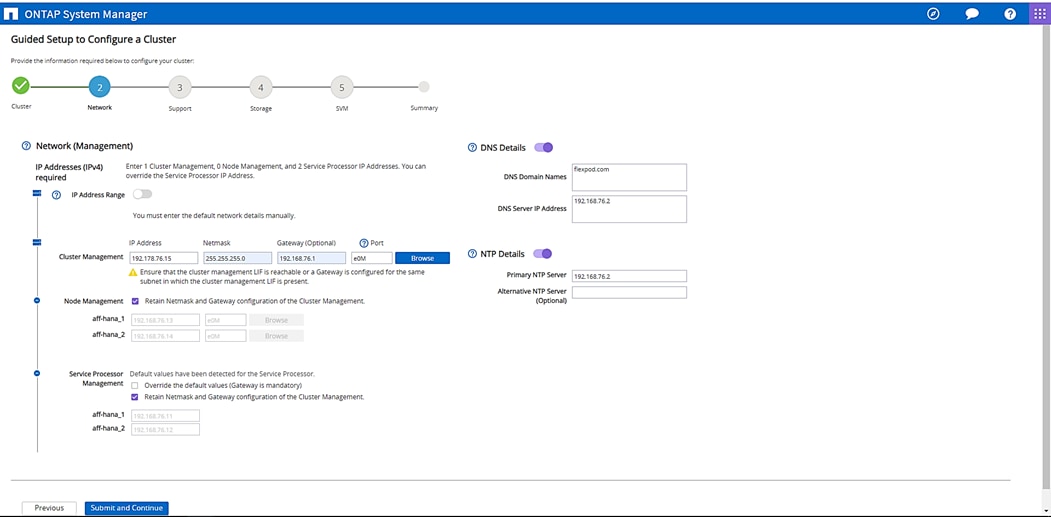Uncheck Service Processor Retain Netmask and Gateway checkbox
Image resolution: width=1051 pixels, height=517 pixels.
coord(135,397)
